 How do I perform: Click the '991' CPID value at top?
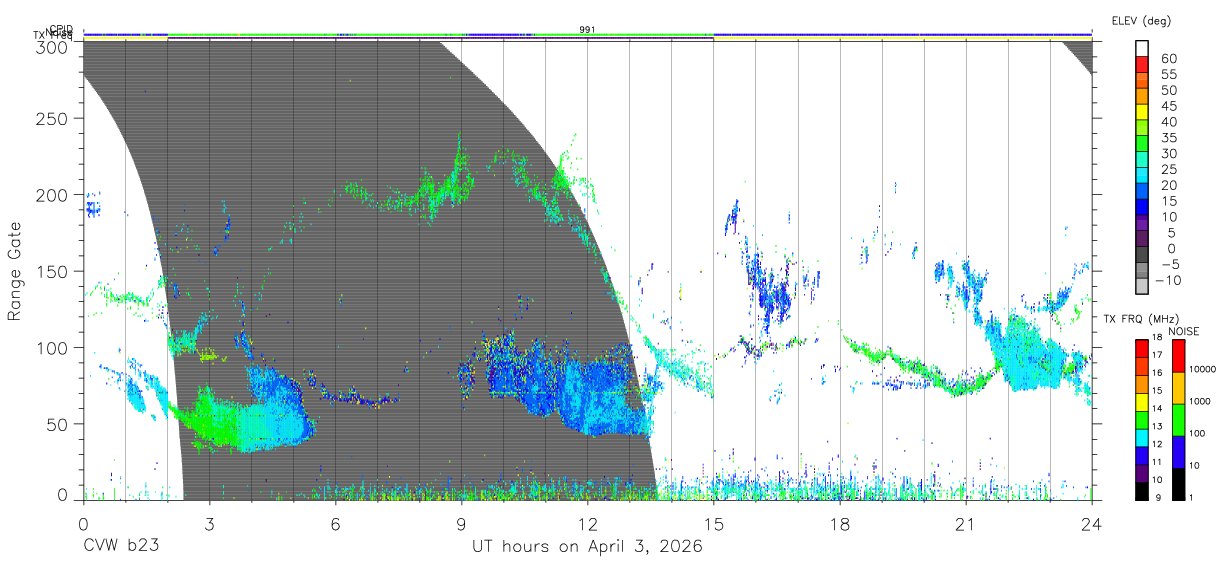587,30
